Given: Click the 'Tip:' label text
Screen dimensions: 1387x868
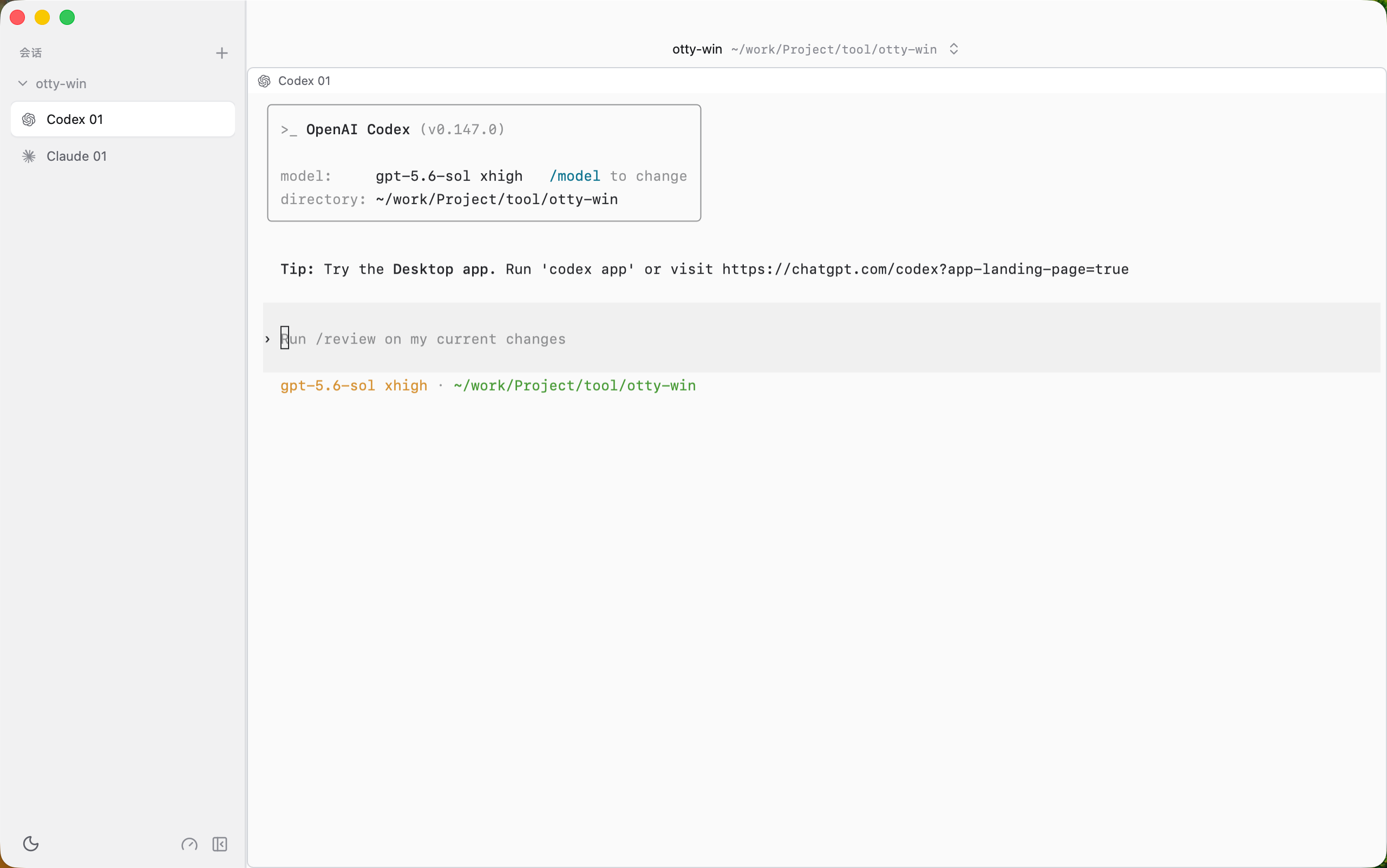Looking at the screenshot, I should point(297,269).
